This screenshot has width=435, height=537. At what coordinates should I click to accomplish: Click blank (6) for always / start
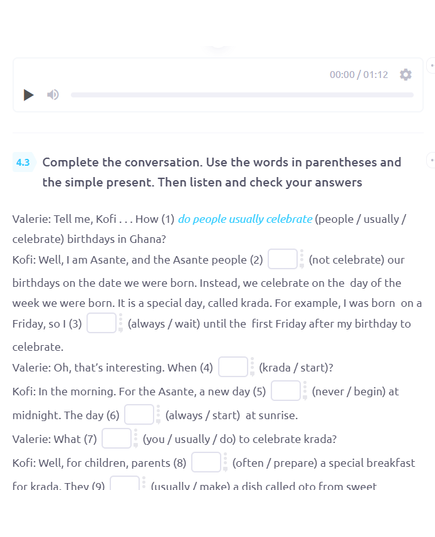[139, 414]
